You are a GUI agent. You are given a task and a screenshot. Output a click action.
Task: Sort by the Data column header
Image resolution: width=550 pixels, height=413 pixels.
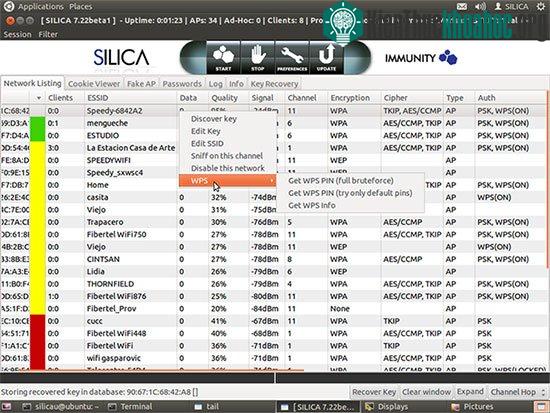(x=193, y=98)
